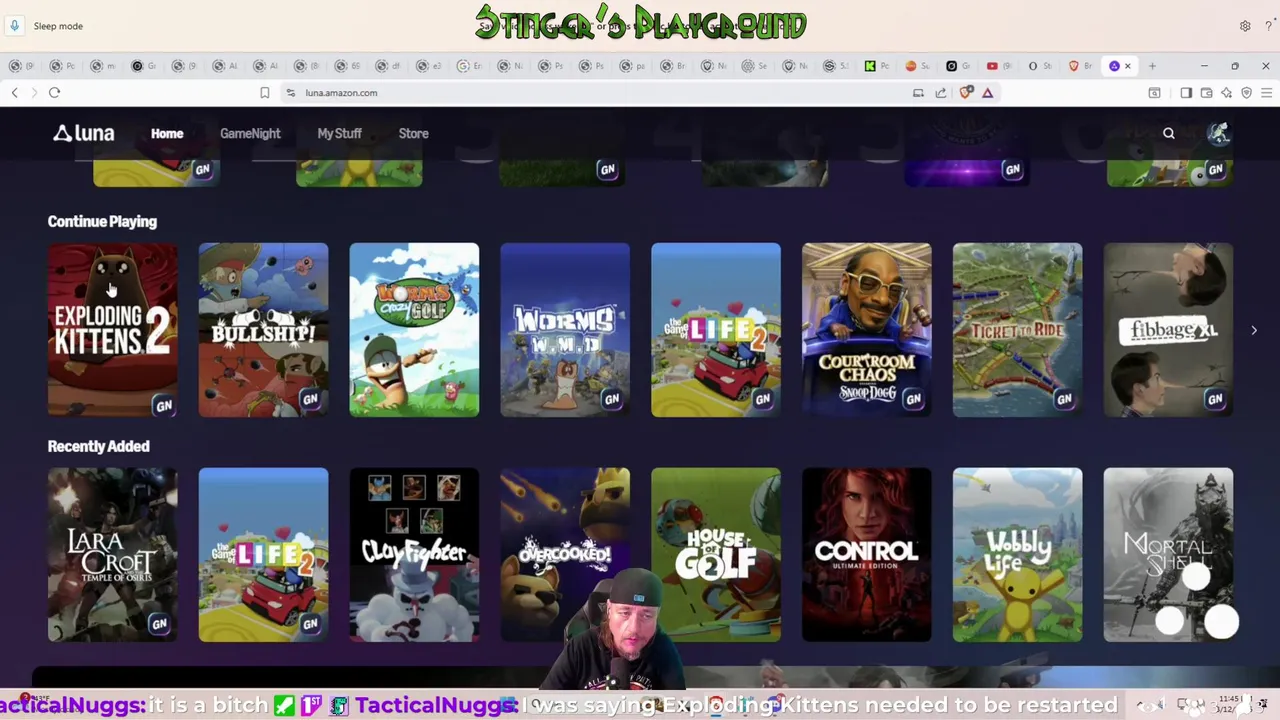
Task: Open the help question mark icon
Action: (x=1269, y=26)
